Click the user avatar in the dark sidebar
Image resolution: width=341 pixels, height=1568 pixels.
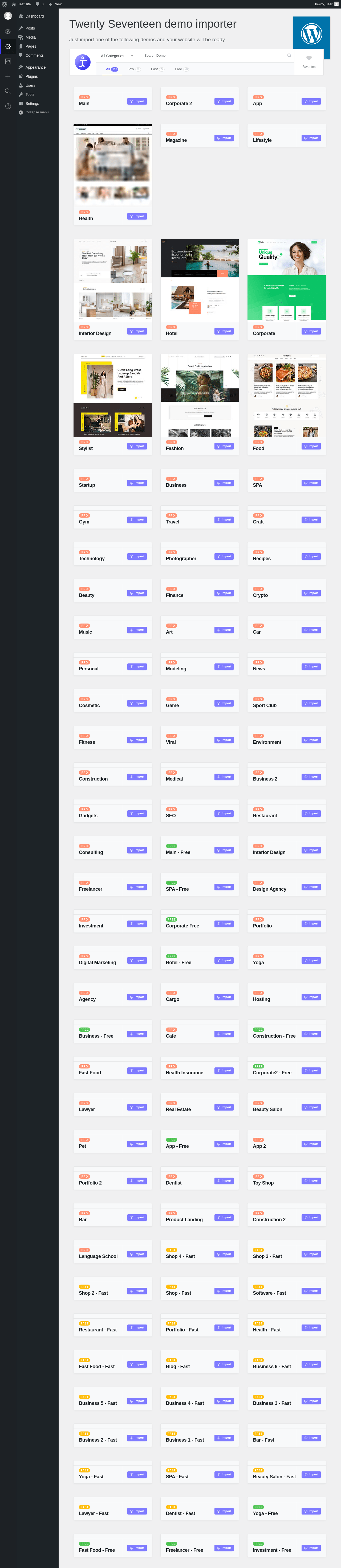click(x=8, y=16)
